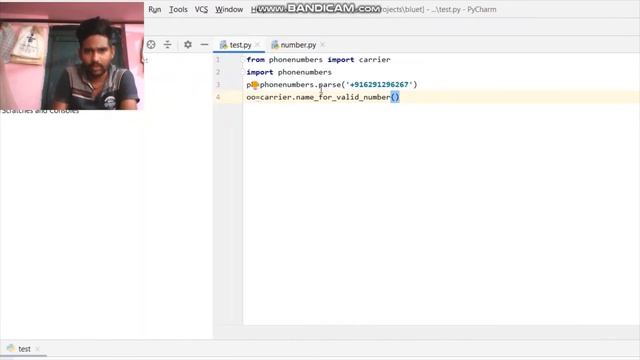
Task: Click line number 1 in gutter
Action: 218,60
